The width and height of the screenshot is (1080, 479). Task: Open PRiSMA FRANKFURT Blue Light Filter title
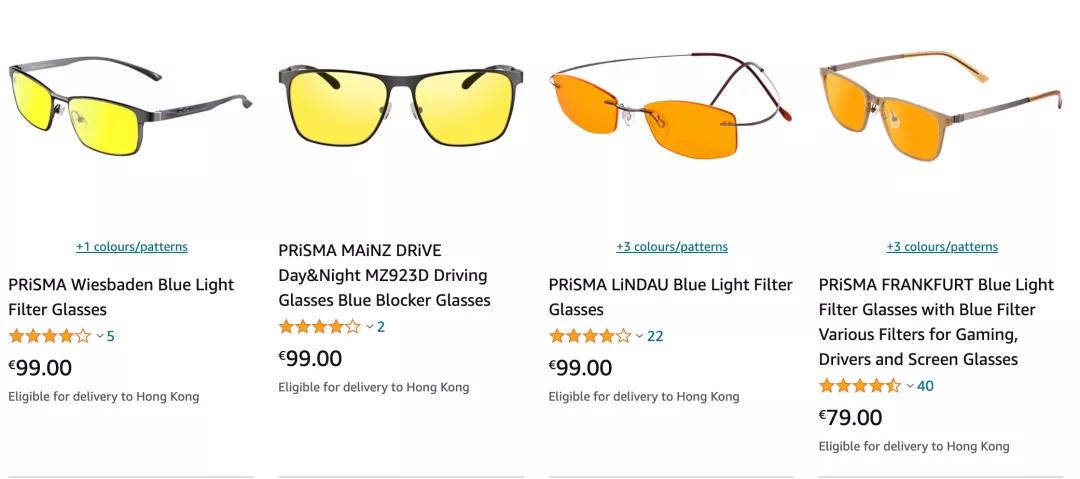(936, 322)
